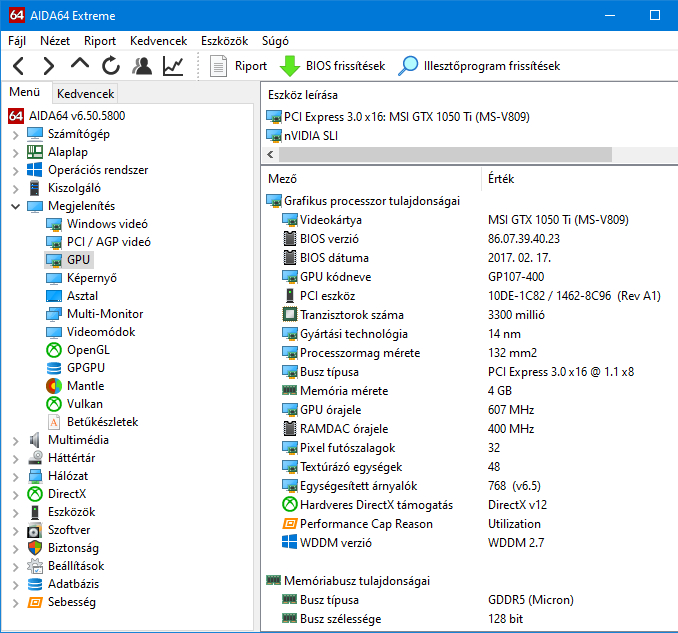Click the Adatbázis database icon

click(35, 585)
